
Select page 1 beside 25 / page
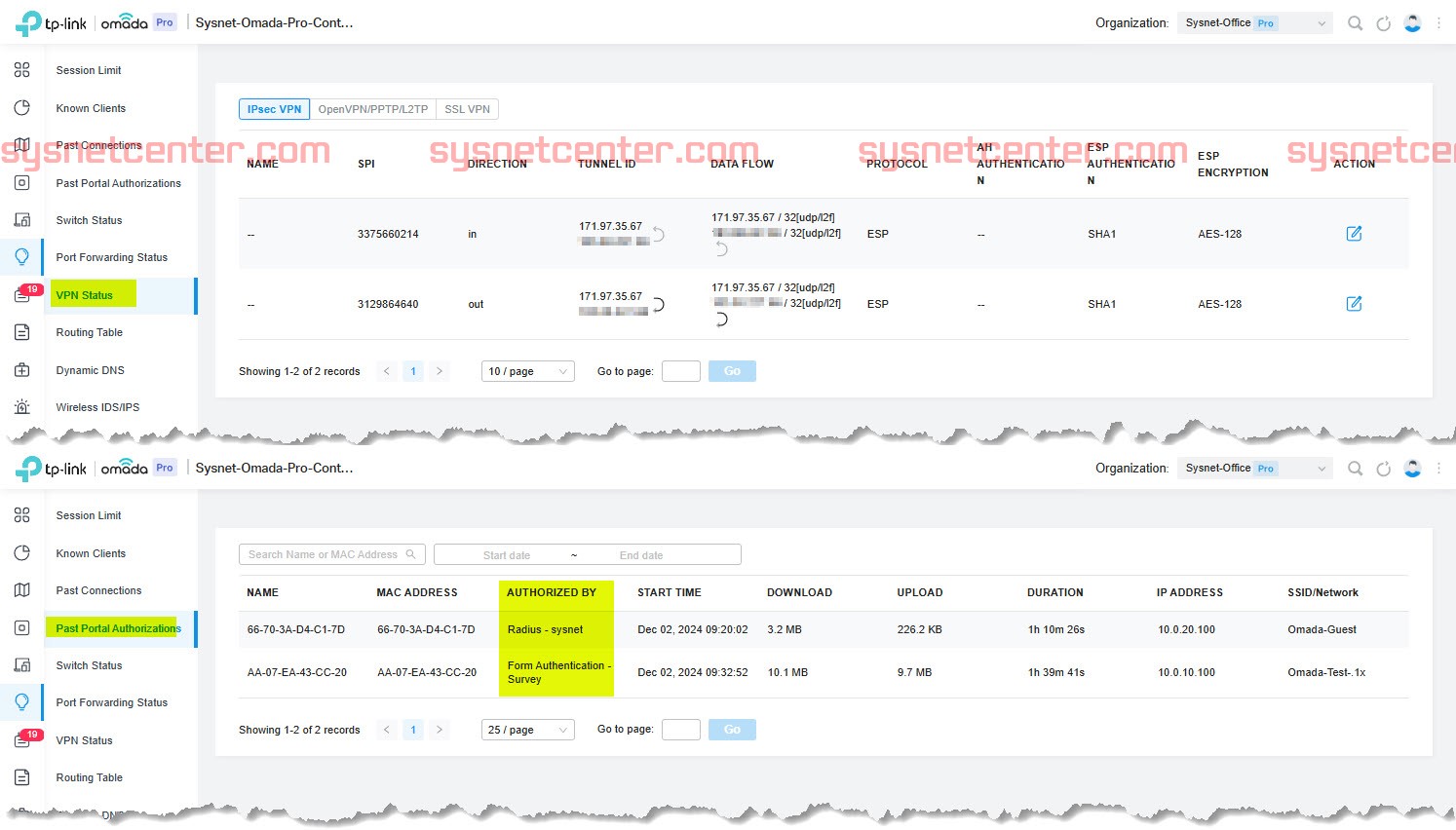coord(413,730)
